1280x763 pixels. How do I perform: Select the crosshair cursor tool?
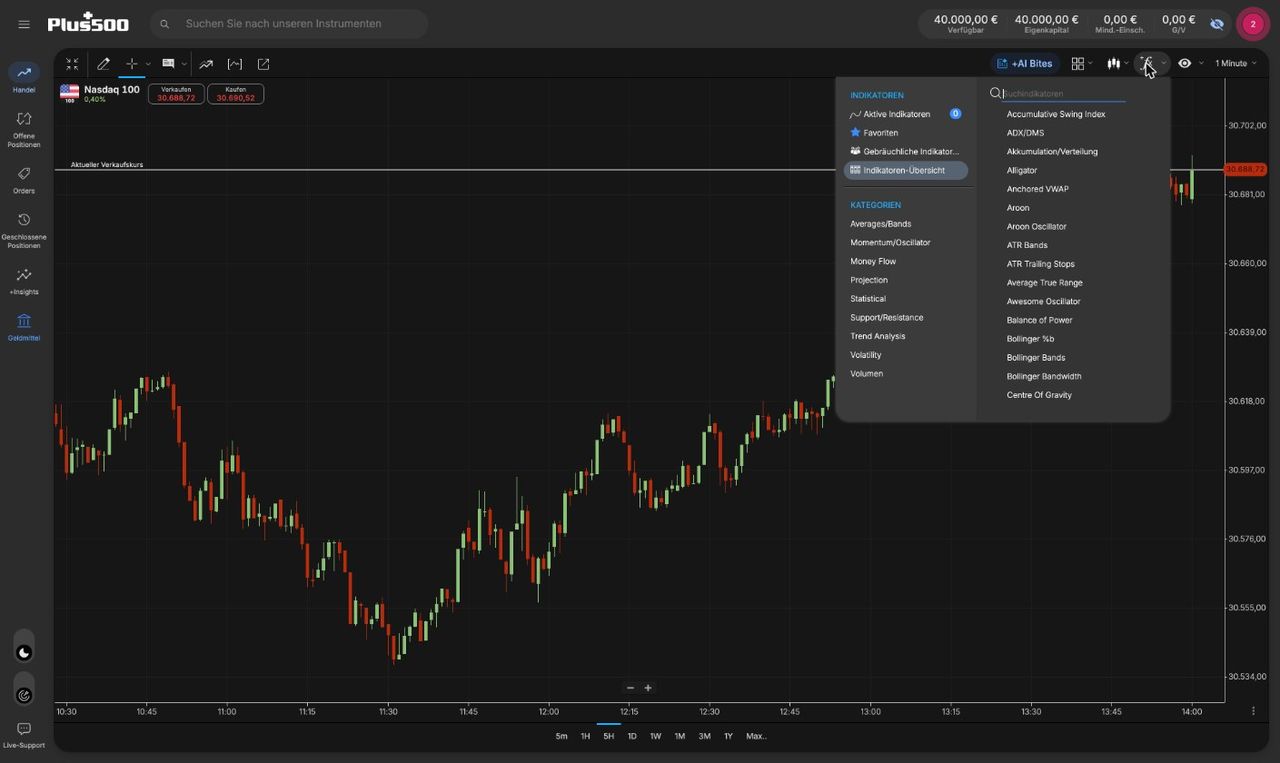click(x=131, y=63)
